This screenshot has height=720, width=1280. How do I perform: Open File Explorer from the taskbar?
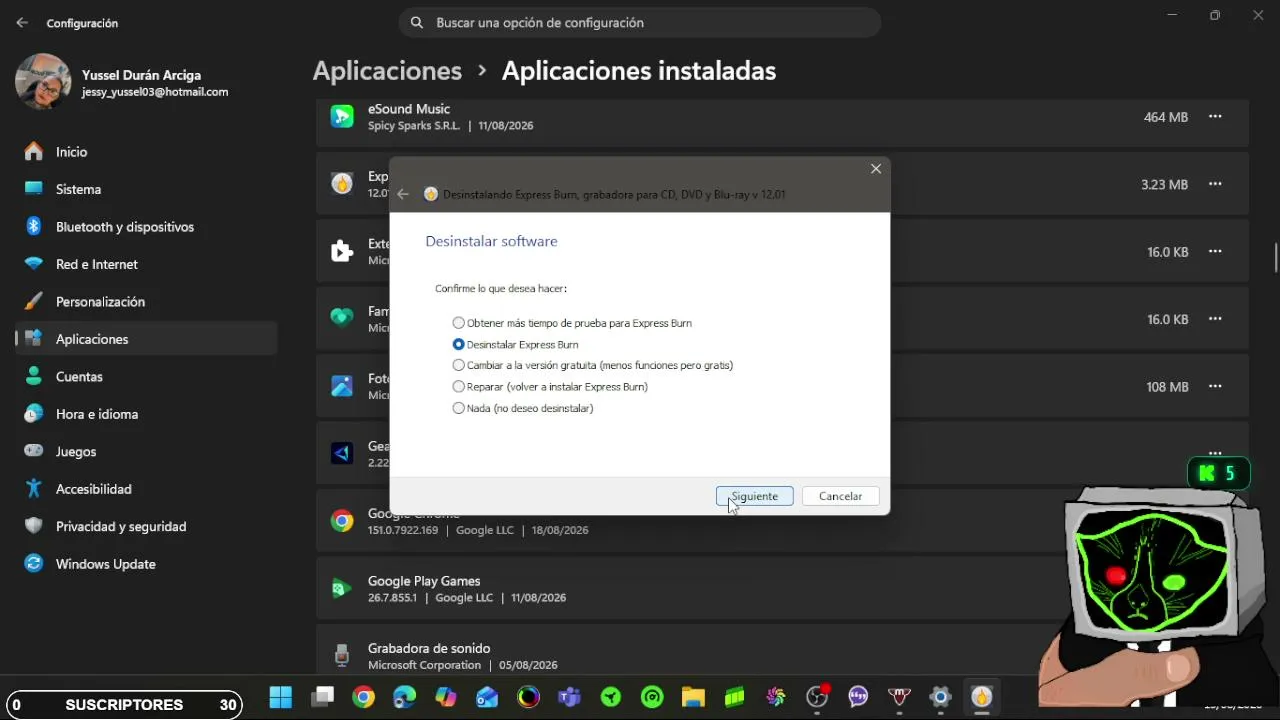point(693,697)
